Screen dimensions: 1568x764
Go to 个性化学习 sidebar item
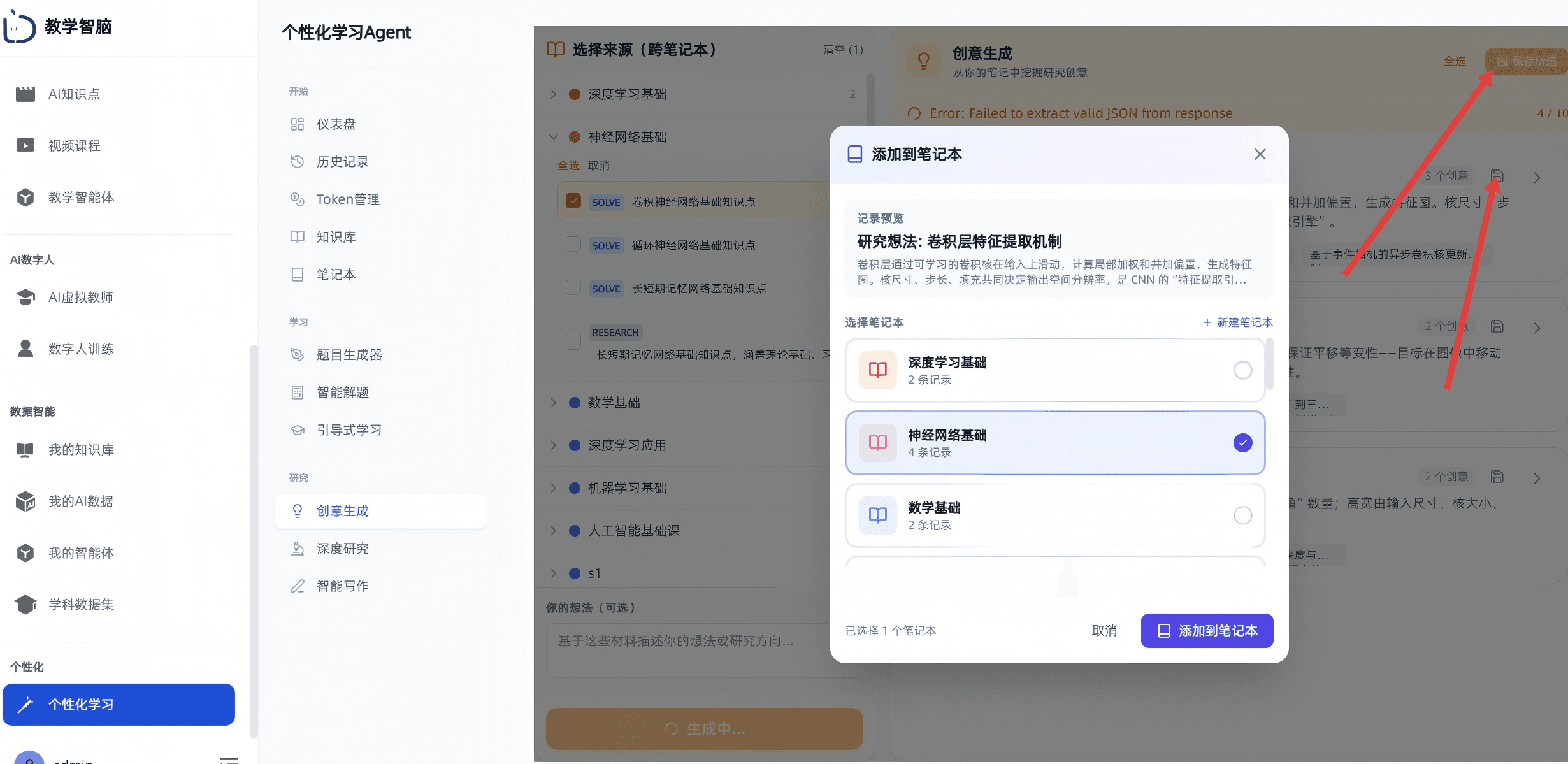point(119,705)
